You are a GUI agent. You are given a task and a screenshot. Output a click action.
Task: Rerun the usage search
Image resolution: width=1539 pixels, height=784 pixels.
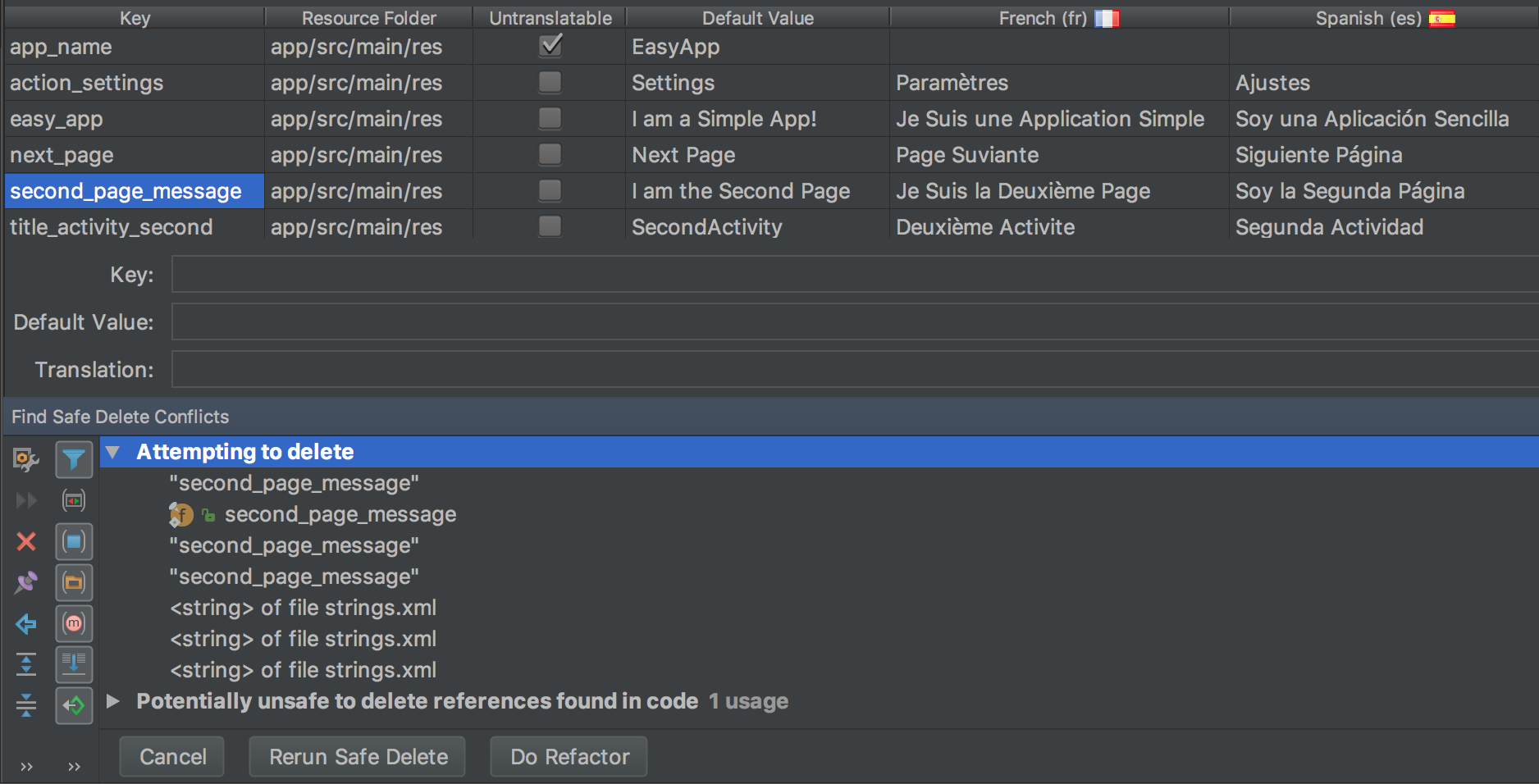coord(25,500)
